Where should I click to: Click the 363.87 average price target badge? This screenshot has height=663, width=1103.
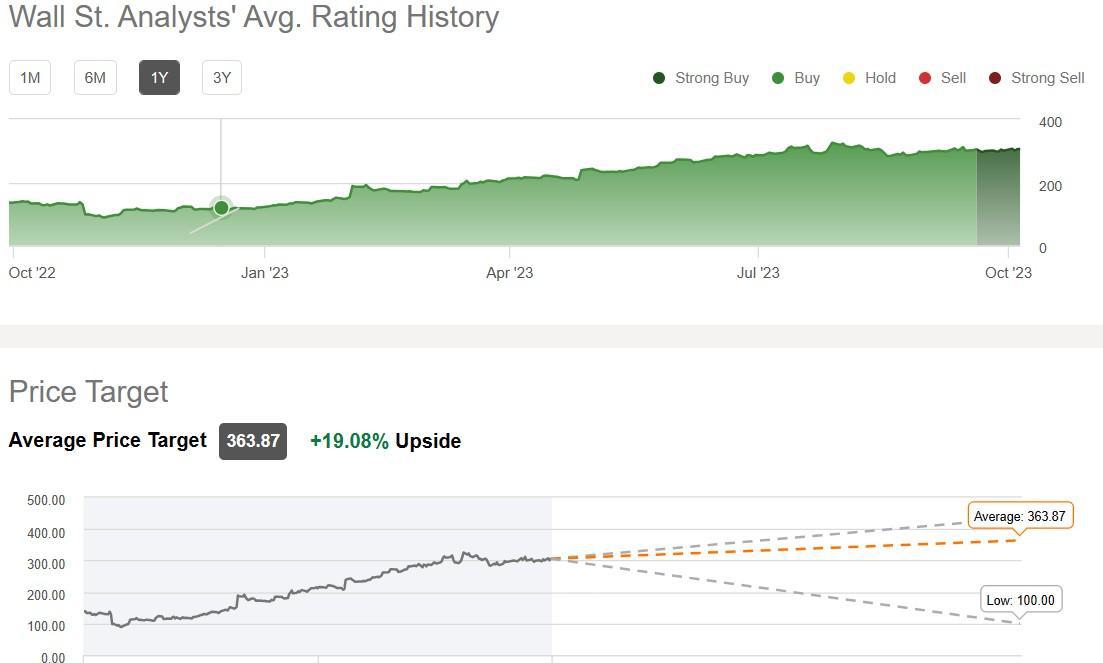coord(253,441)
